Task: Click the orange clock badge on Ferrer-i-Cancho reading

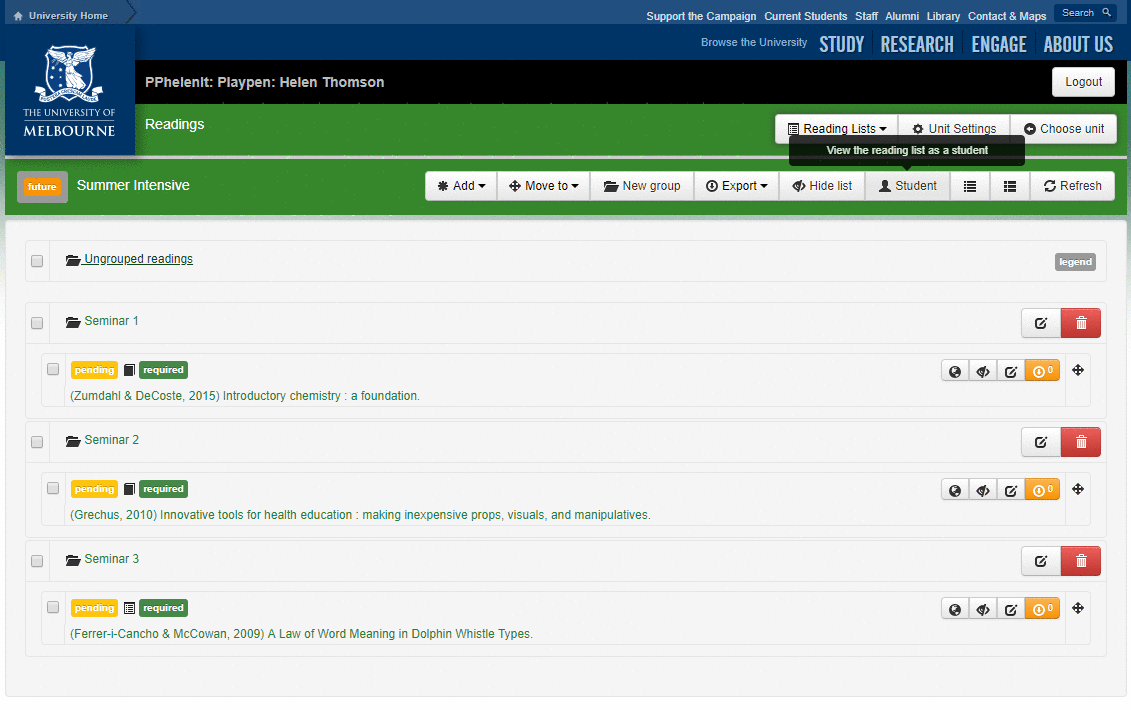Action: tap(1042, 608)
